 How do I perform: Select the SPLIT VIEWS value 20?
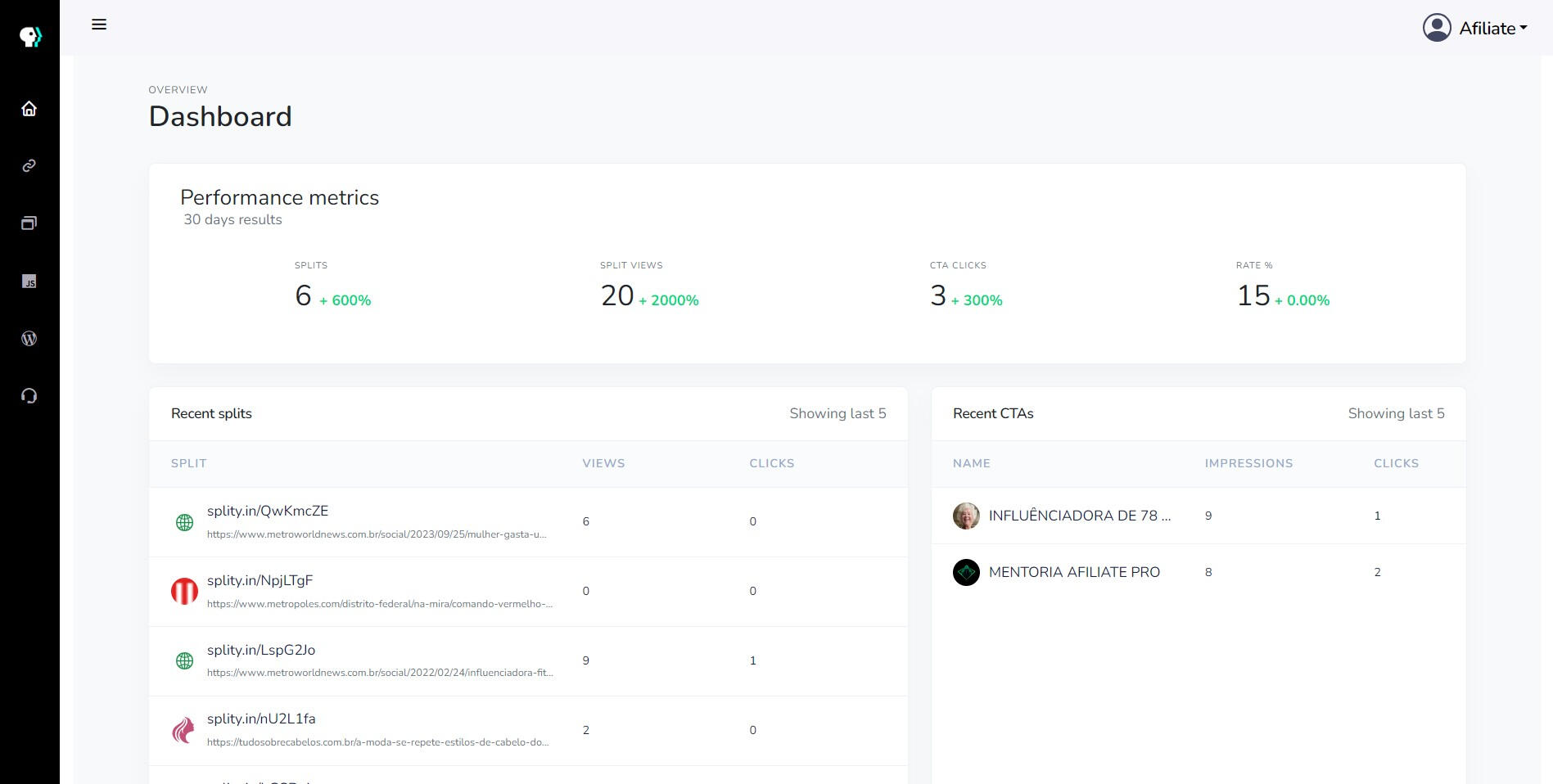(x=617, y=295)
